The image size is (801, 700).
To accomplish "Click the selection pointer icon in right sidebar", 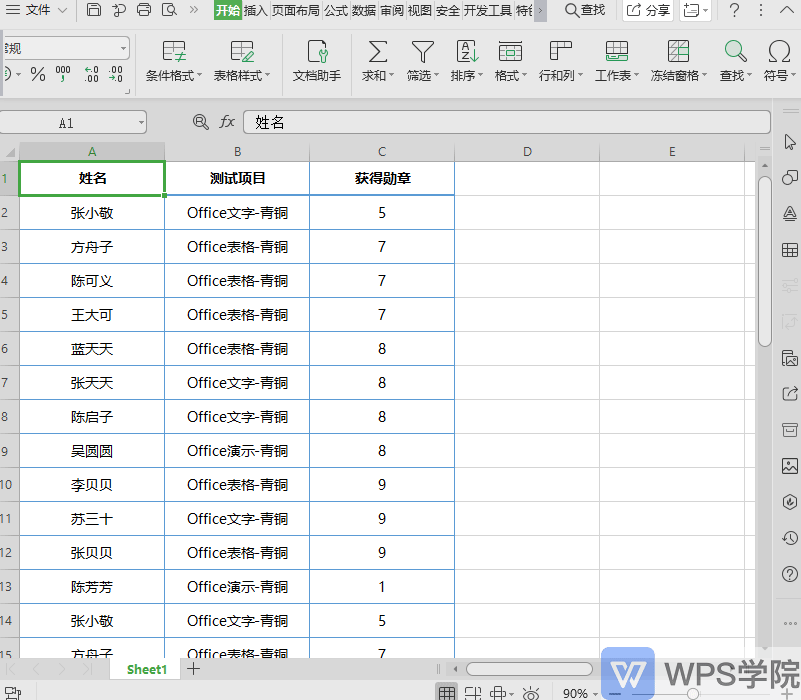I will [x=790, y=142].
